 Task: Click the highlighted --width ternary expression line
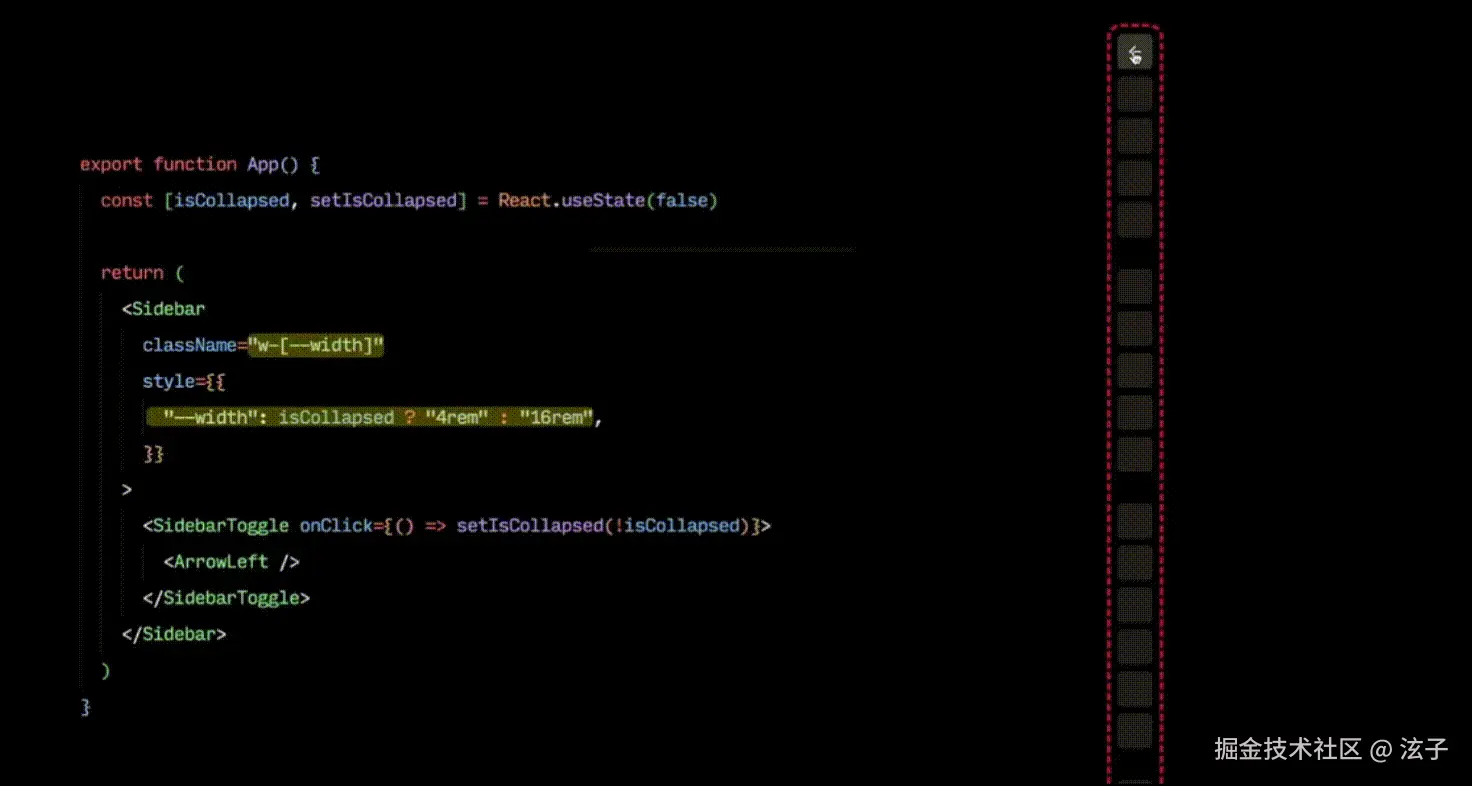(x=372, y=417)
